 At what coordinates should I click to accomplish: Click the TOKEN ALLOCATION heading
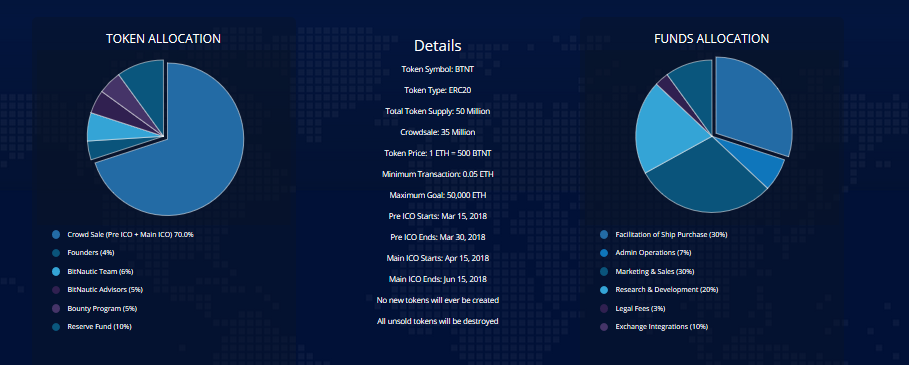[x=163, y=39]
